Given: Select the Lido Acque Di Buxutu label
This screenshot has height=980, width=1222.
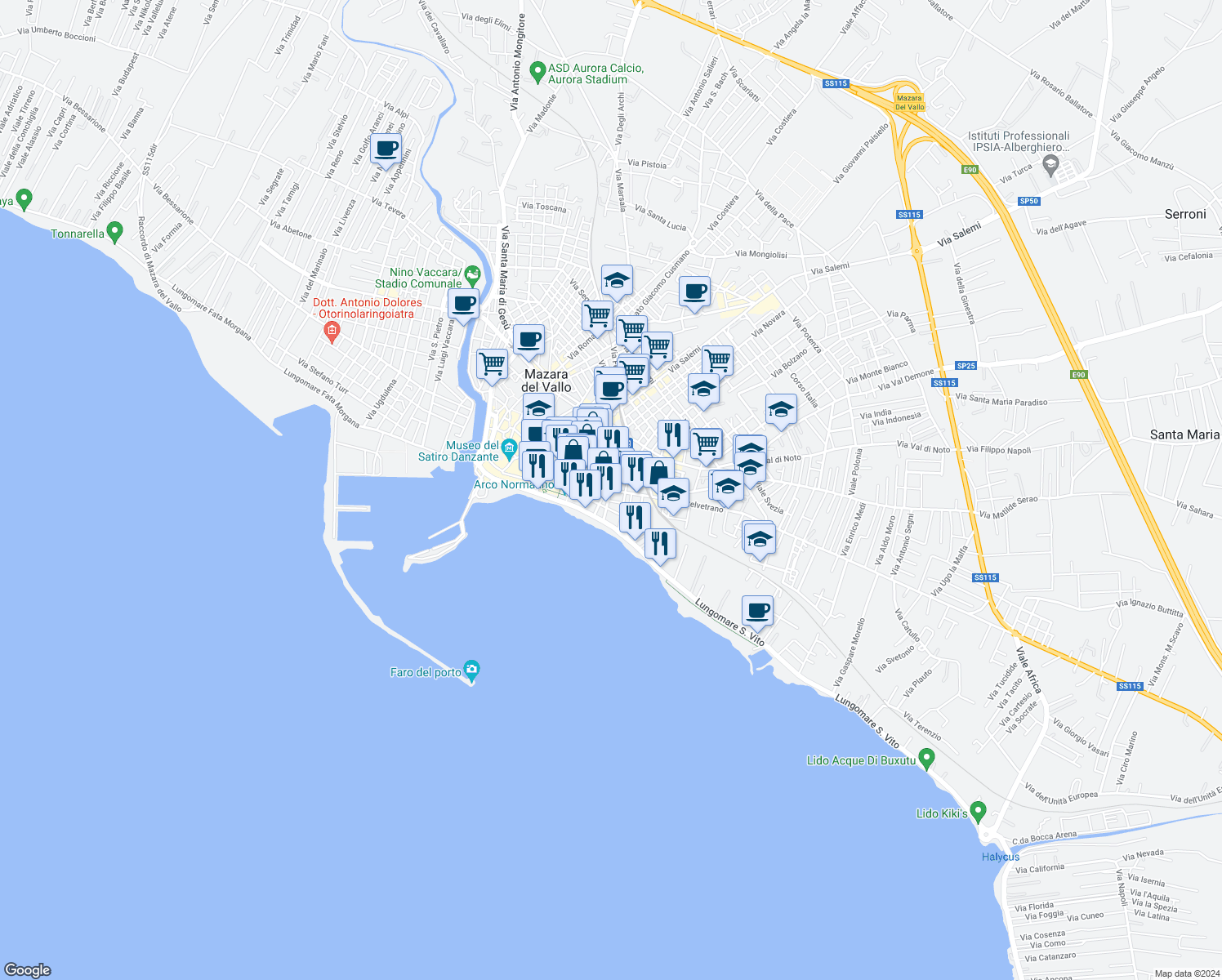Looking at the screenshot, I should pyautogui.click(x=859, y=760).
